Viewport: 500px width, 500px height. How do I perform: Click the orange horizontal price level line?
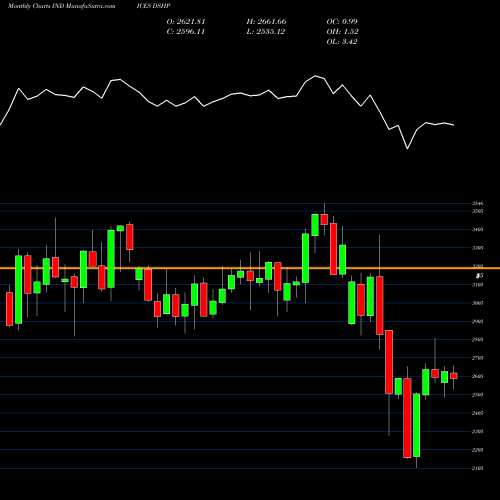(250, 268)
